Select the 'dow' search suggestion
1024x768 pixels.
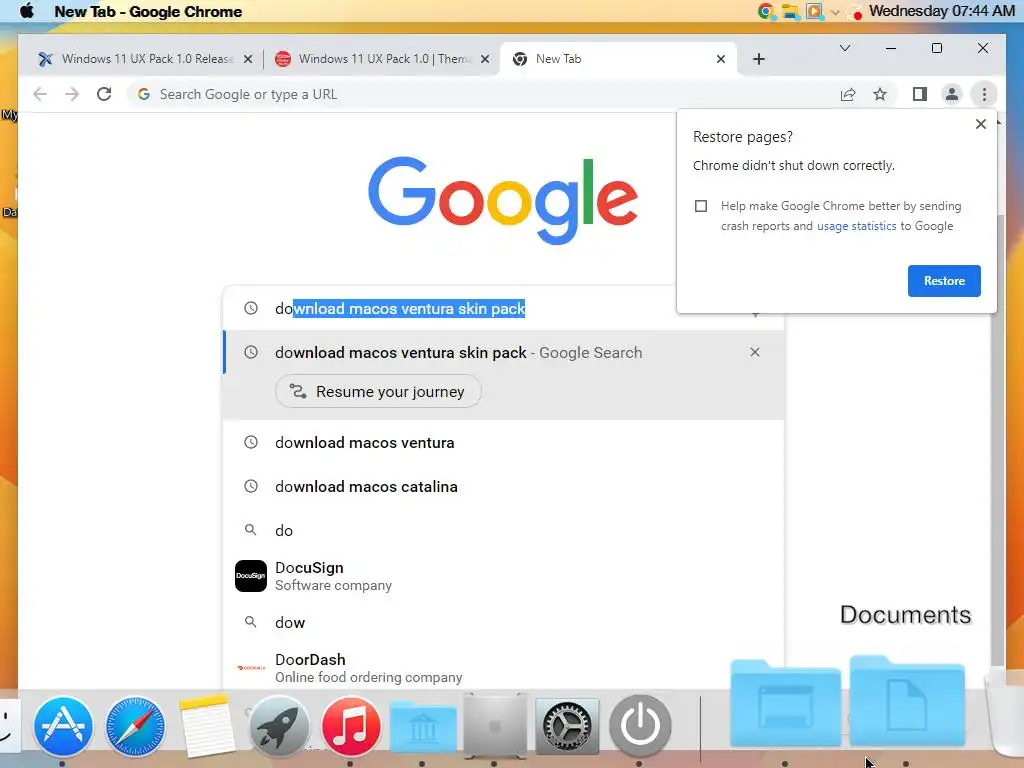tap(504, 622)
